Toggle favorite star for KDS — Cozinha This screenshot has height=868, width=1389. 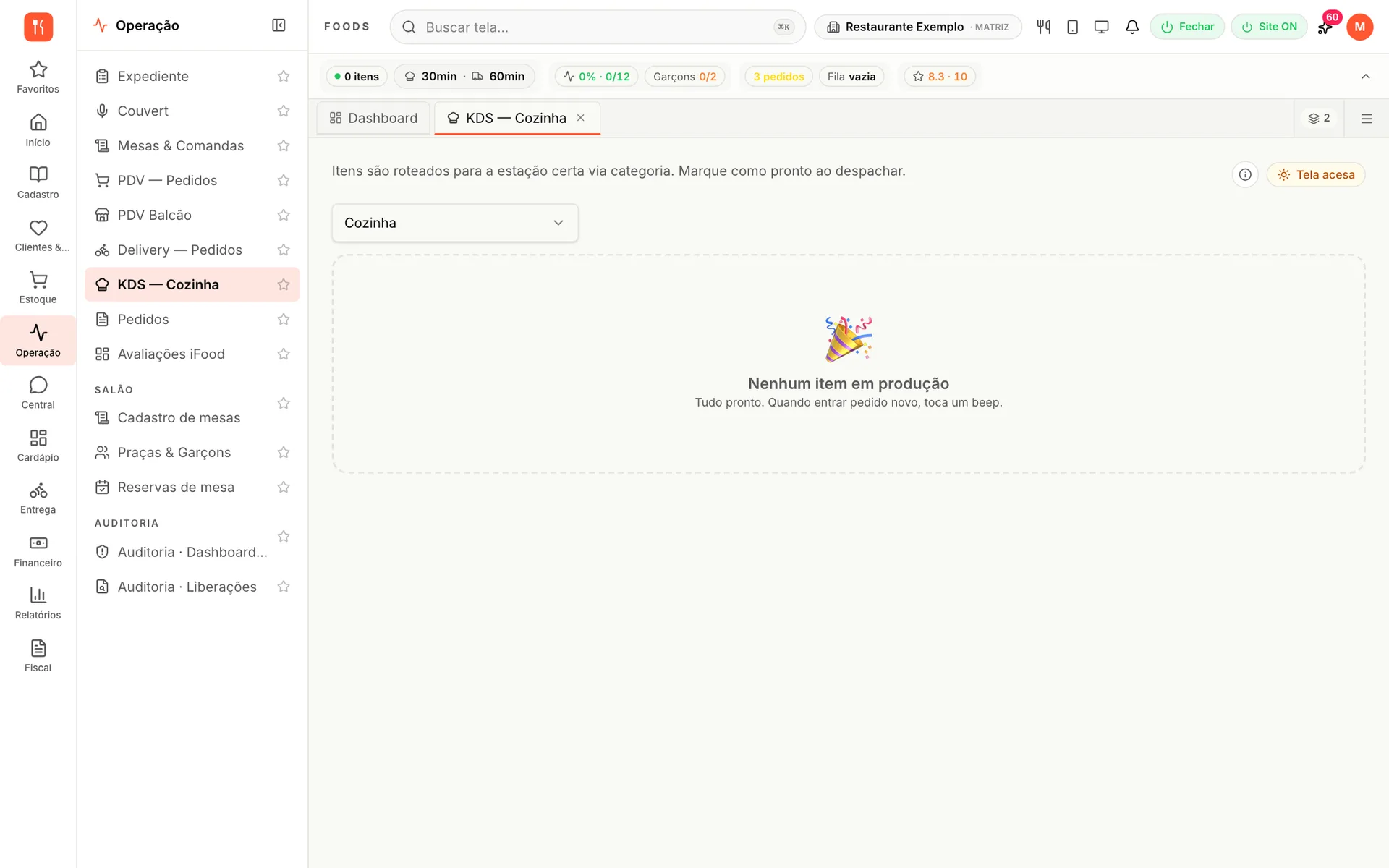pos(284,284)
